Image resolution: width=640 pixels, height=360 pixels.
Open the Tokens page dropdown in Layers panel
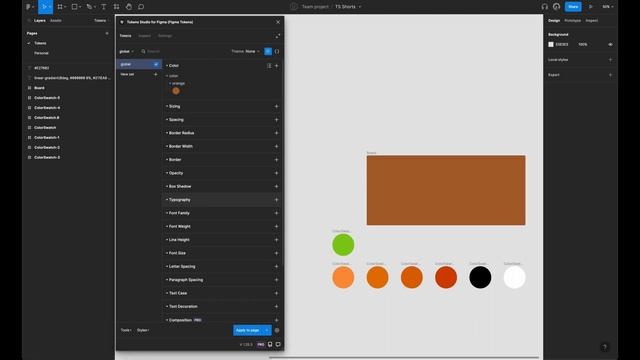coord(101,20)
